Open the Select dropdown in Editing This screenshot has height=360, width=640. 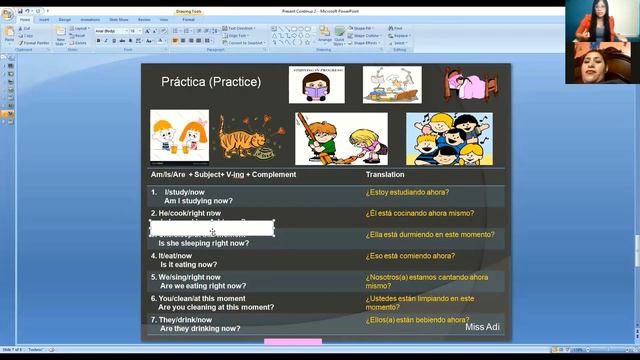(397, 43)
